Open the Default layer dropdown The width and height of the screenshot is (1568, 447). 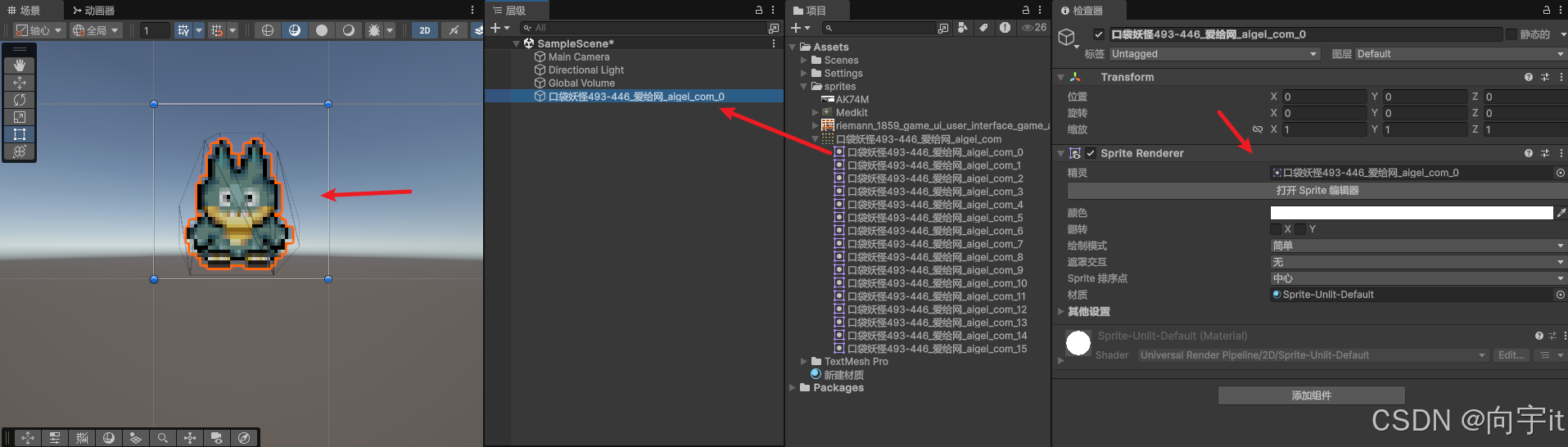pyautogui.click(x=1461, y=54)
